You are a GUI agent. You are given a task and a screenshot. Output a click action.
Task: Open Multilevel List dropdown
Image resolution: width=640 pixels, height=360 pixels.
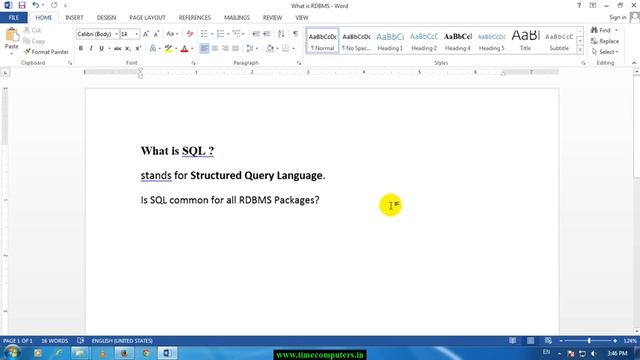coord(244,34)
